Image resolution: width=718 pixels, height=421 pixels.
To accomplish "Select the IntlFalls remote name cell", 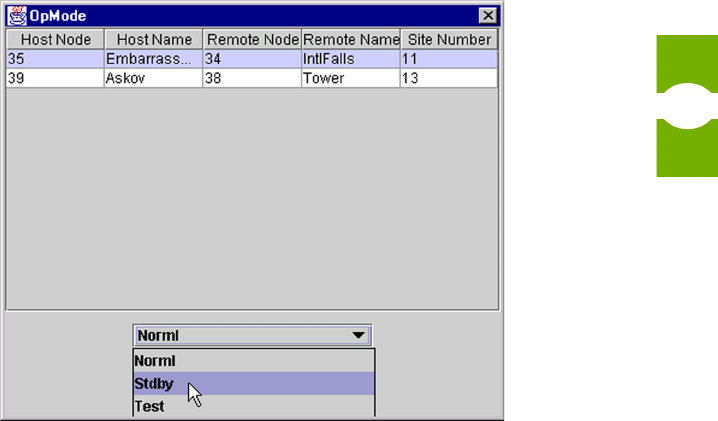I will coord(351,59).
